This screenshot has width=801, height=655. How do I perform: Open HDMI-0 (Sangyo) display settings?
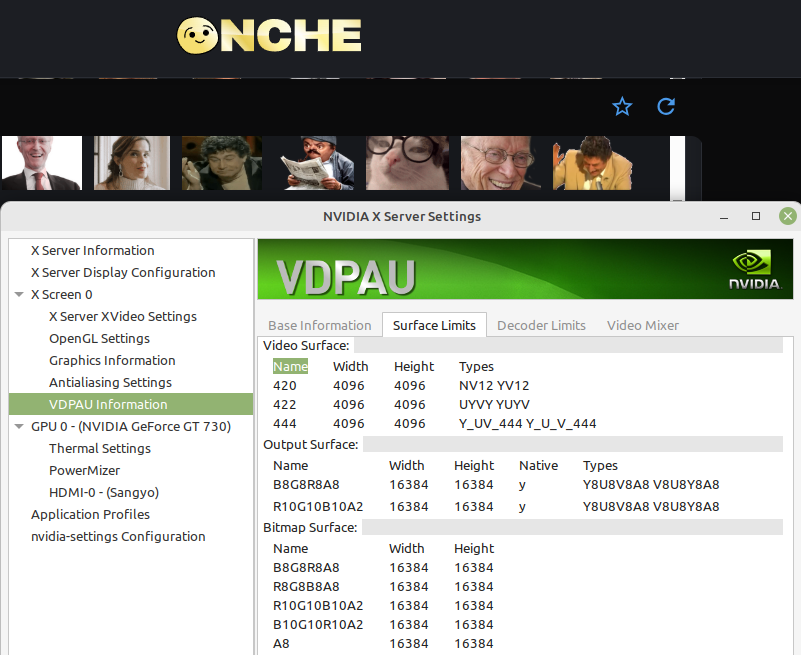click(104, 492)
